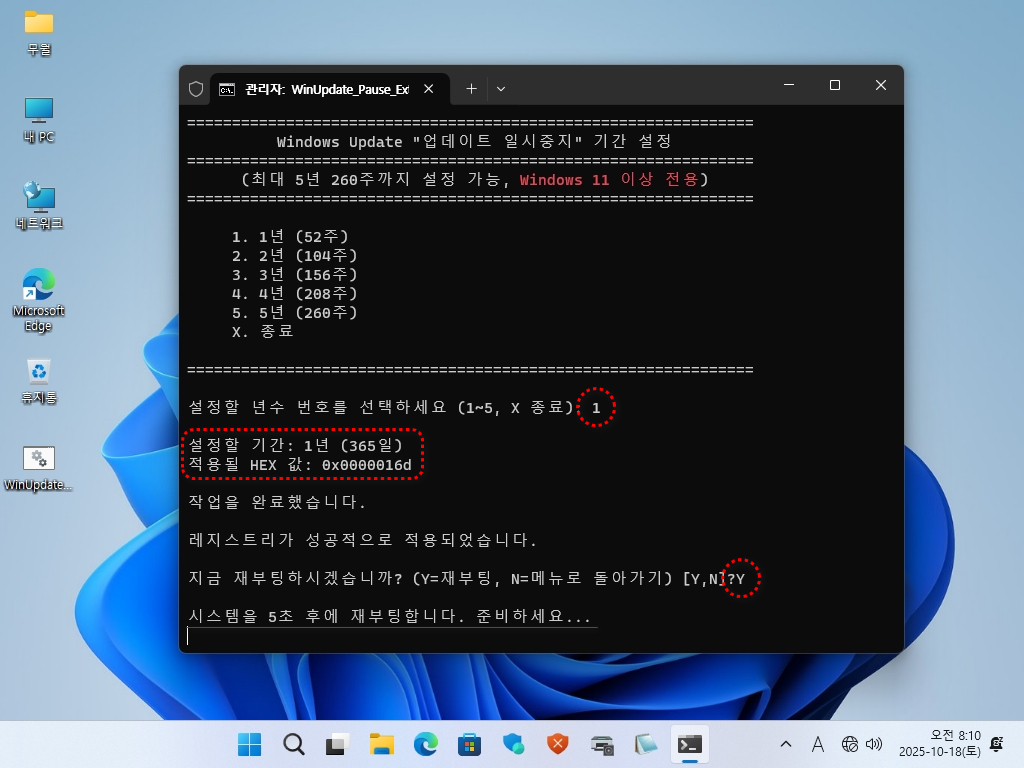Click the '레지스트리가 성공적으로 적용되었습니다.' line
Screen dimensions: 1024x768
pyautogui.click(x=362, y=540)
